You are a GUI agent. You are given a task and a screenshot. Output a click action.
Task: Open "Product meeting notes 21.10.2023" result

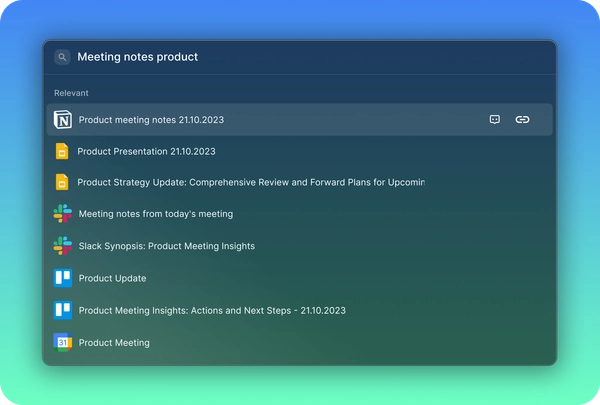(x=151, y=120)
